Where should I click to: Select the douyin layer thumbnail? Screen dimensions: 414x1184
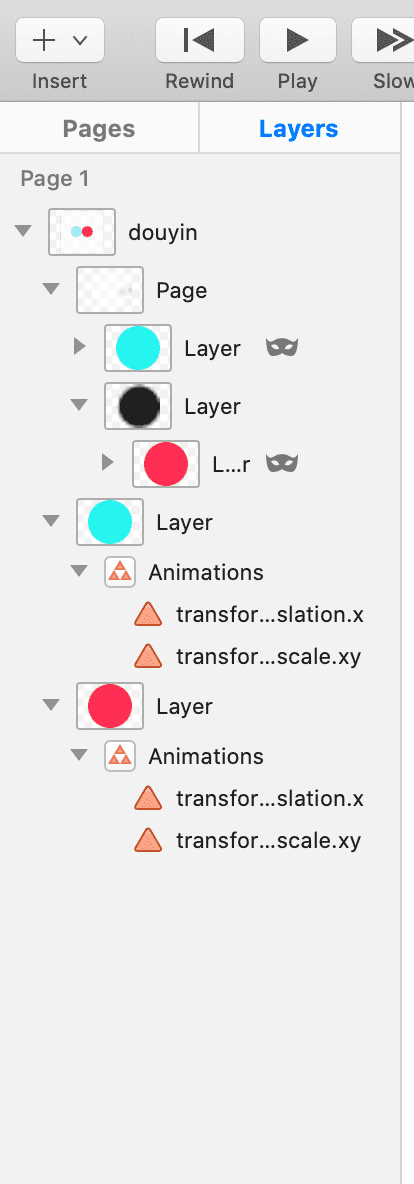click(x=82, y=232)
